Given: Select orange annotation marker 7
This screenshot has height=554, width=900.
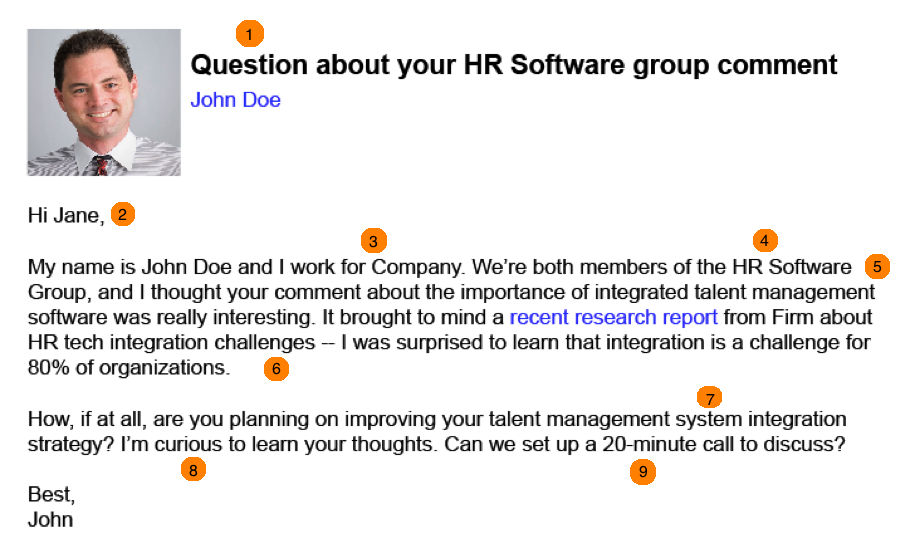Looking at the screenshot, I should [x=709, y=397].
